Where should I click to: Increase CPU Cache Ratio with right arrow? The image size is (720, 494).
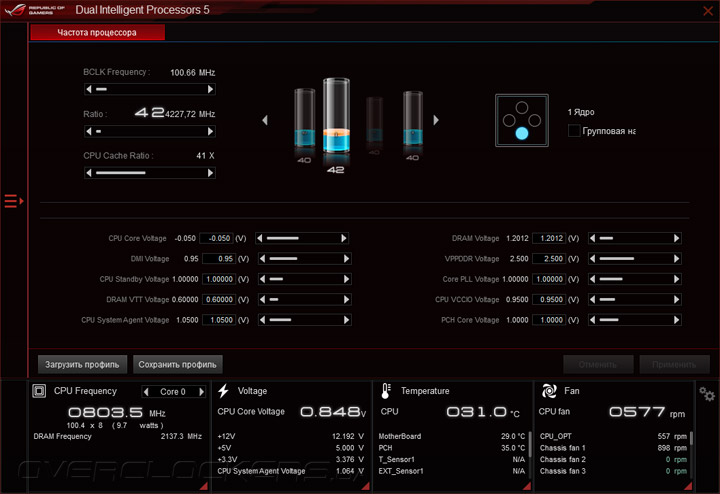[210, 173]
